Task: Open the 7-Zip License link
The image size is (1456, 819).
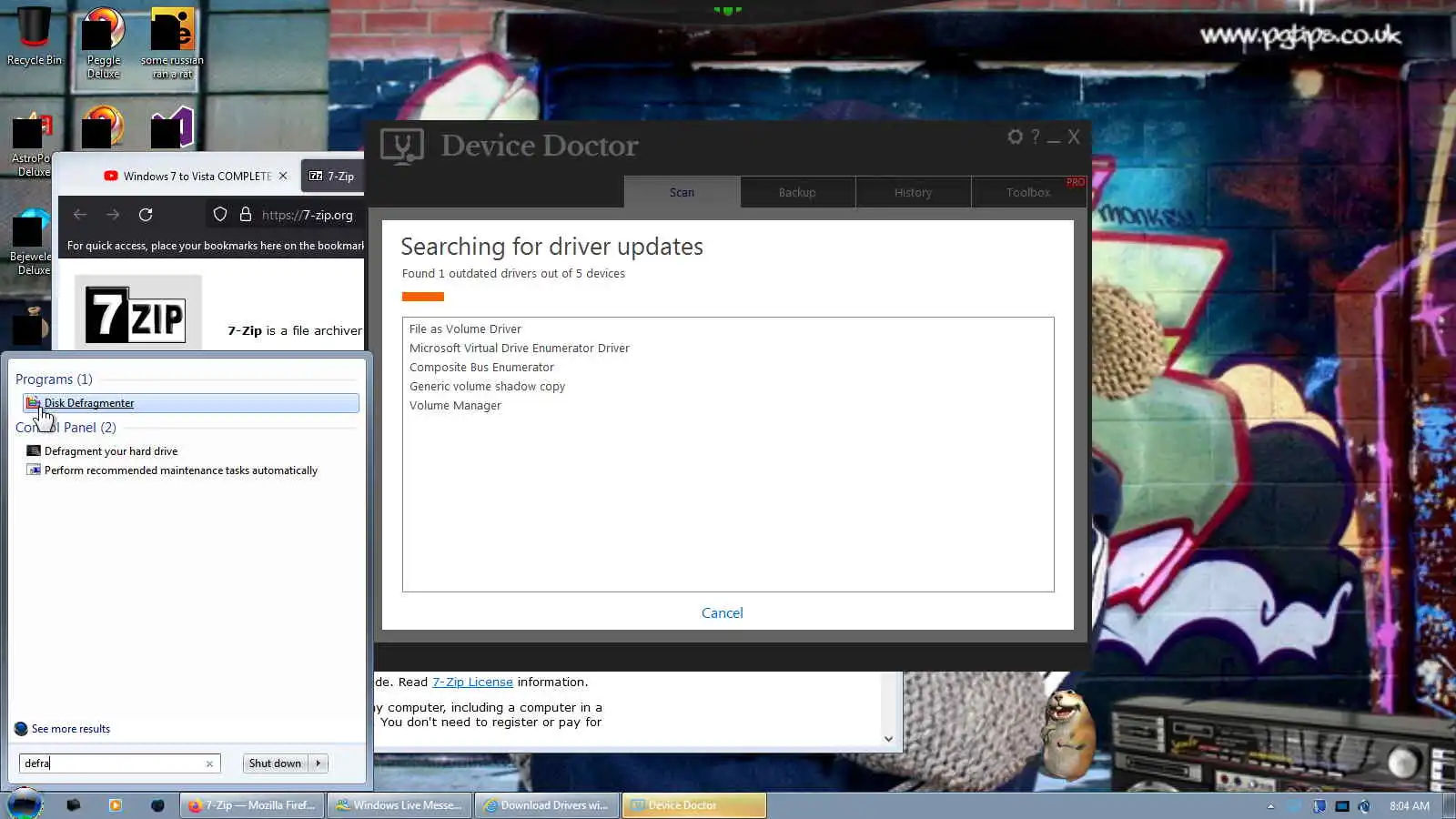Action: point(472,682)
